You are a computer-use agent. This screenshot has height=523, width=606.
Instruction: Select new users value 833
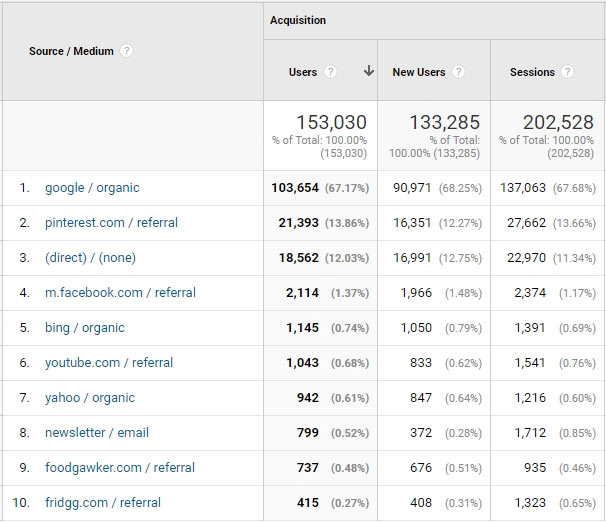[421, 363]
